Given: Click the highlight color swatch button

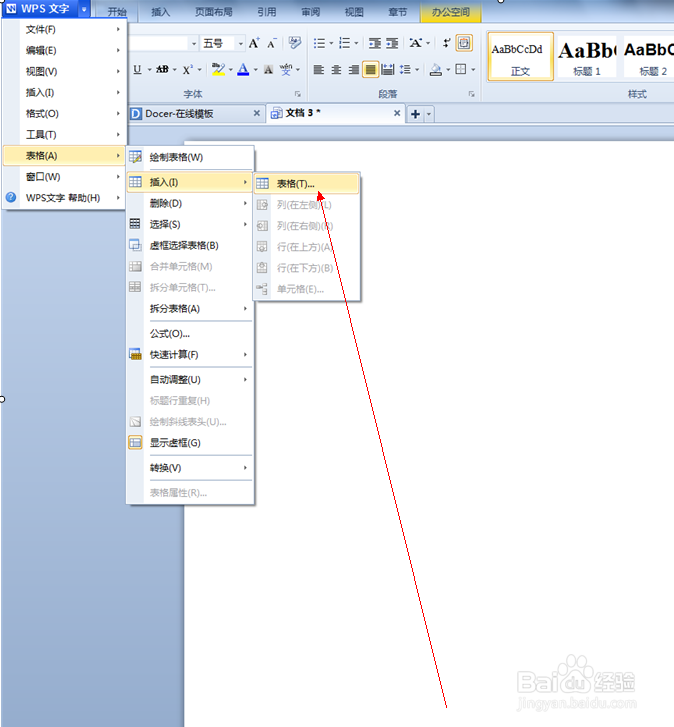Looking at the screenshot, I should pyautogui.click(x=218, y=70).
